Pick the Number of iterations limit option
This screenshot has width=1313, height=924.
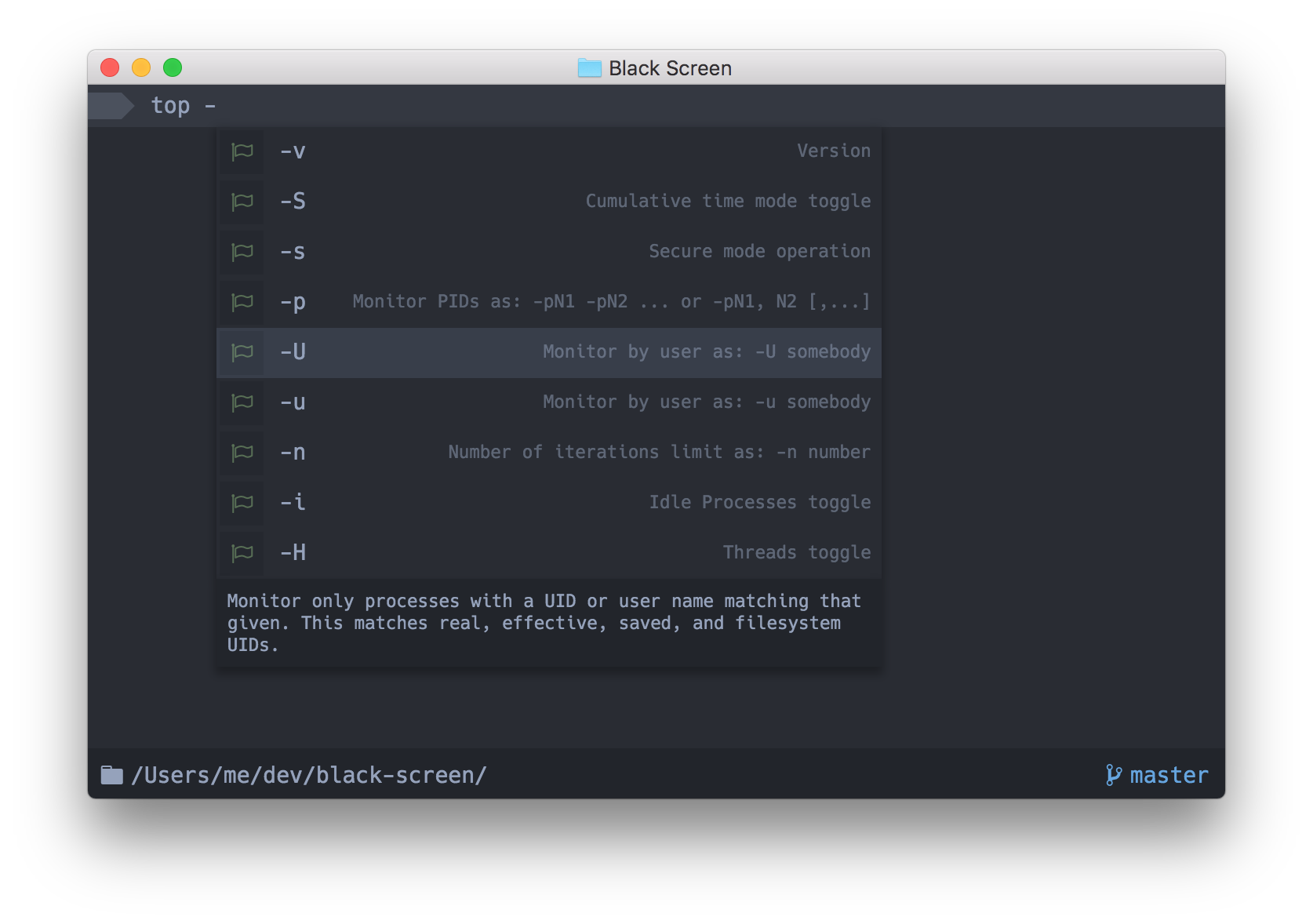(x=549, y=453)
